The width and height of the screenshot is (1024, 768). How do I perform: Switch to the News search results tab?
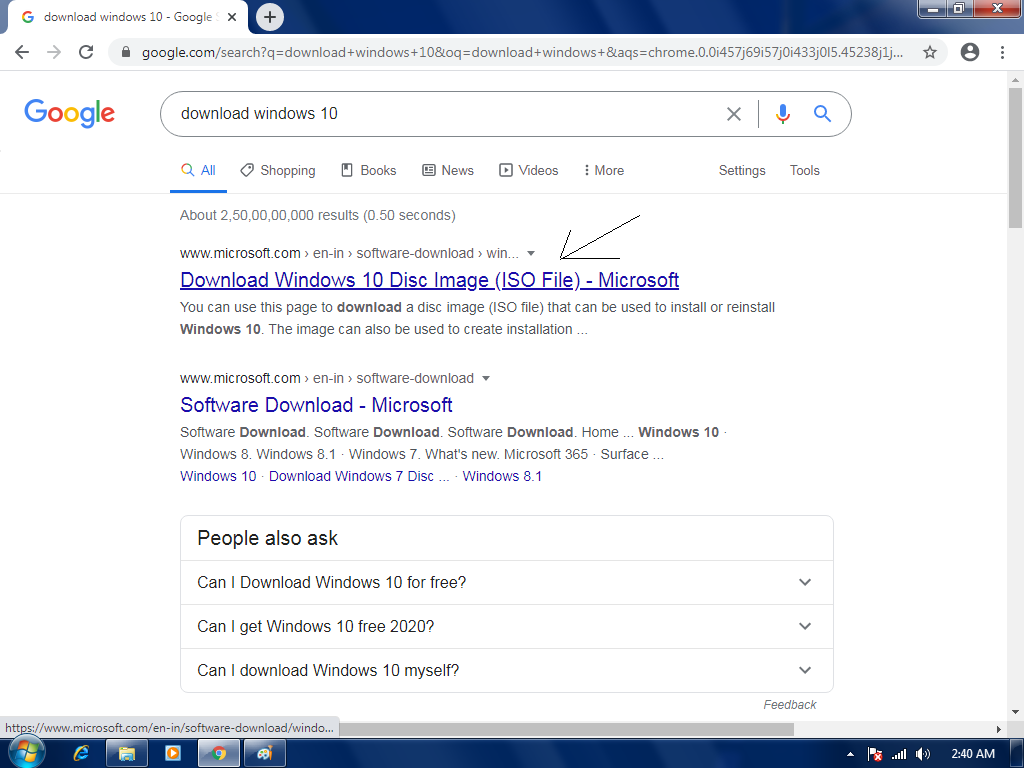[447, 170]
